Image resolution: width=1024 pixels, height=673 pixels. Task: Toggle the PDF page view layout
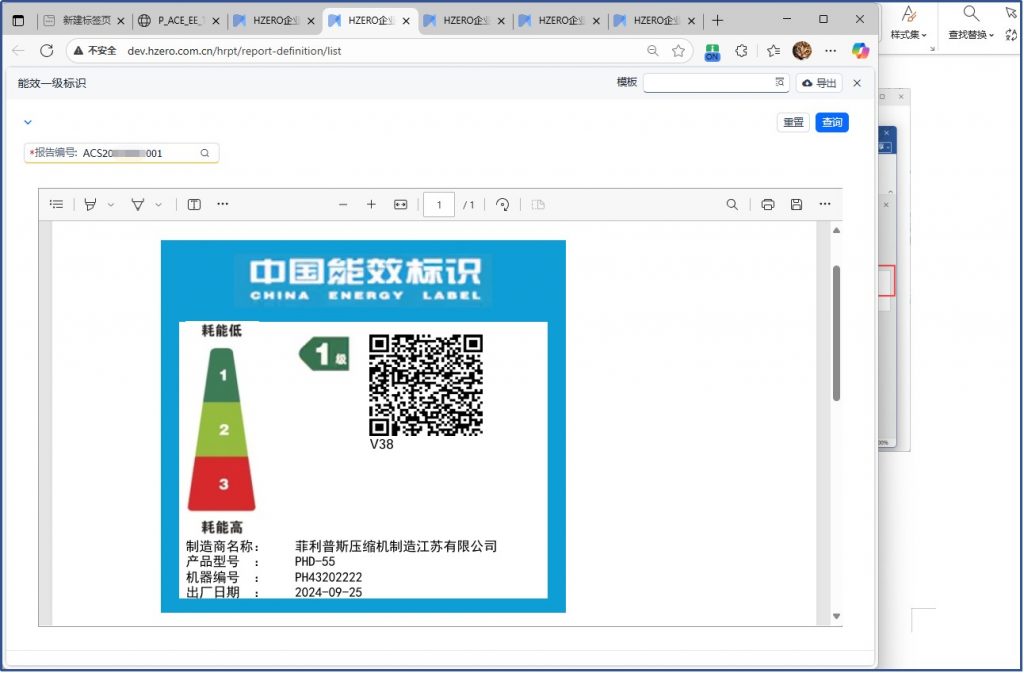click(x=194, y=204)
